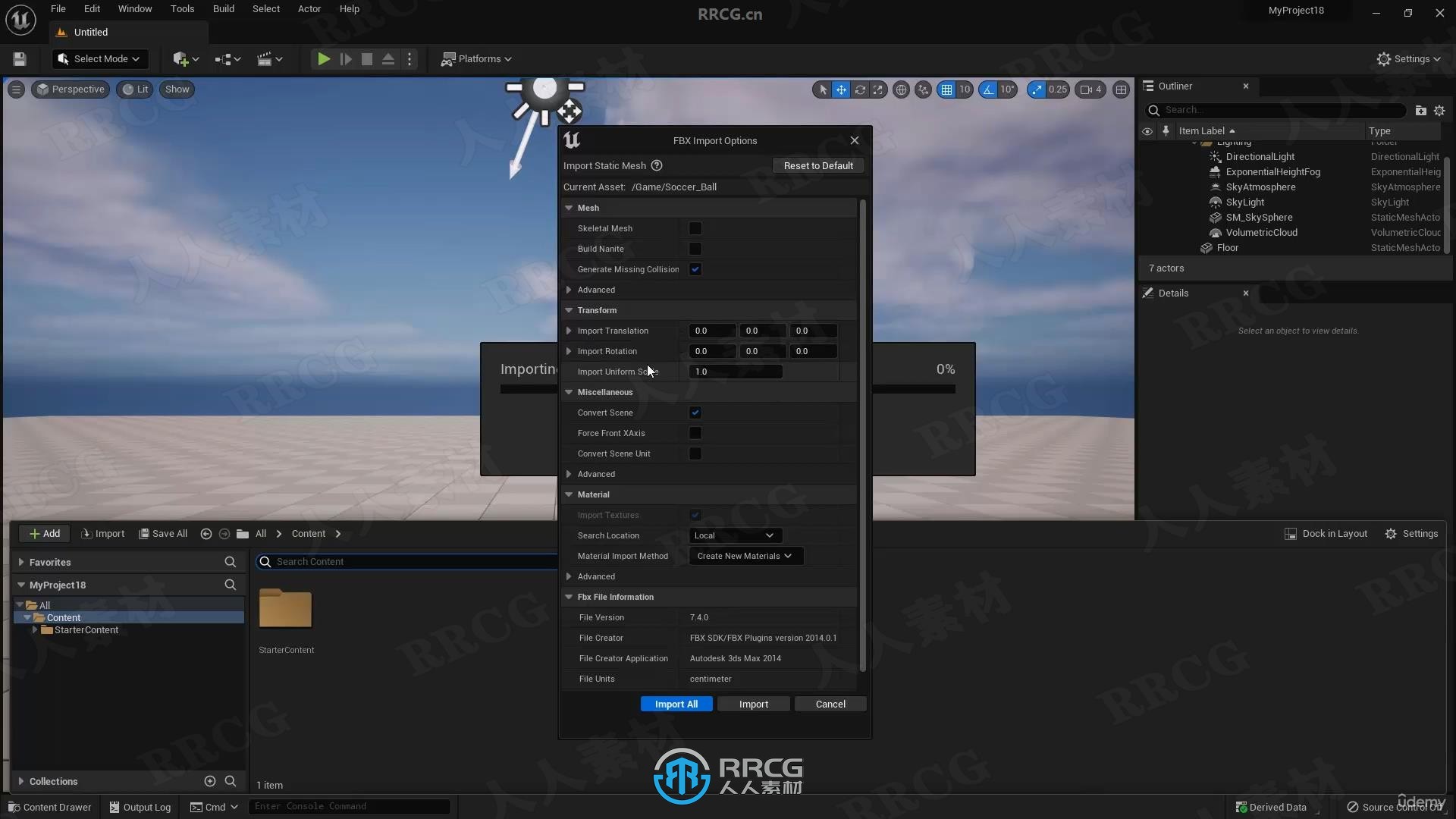Open Outliner settings gear icon
1456x819 pixels.
(x=1439, y=111)
